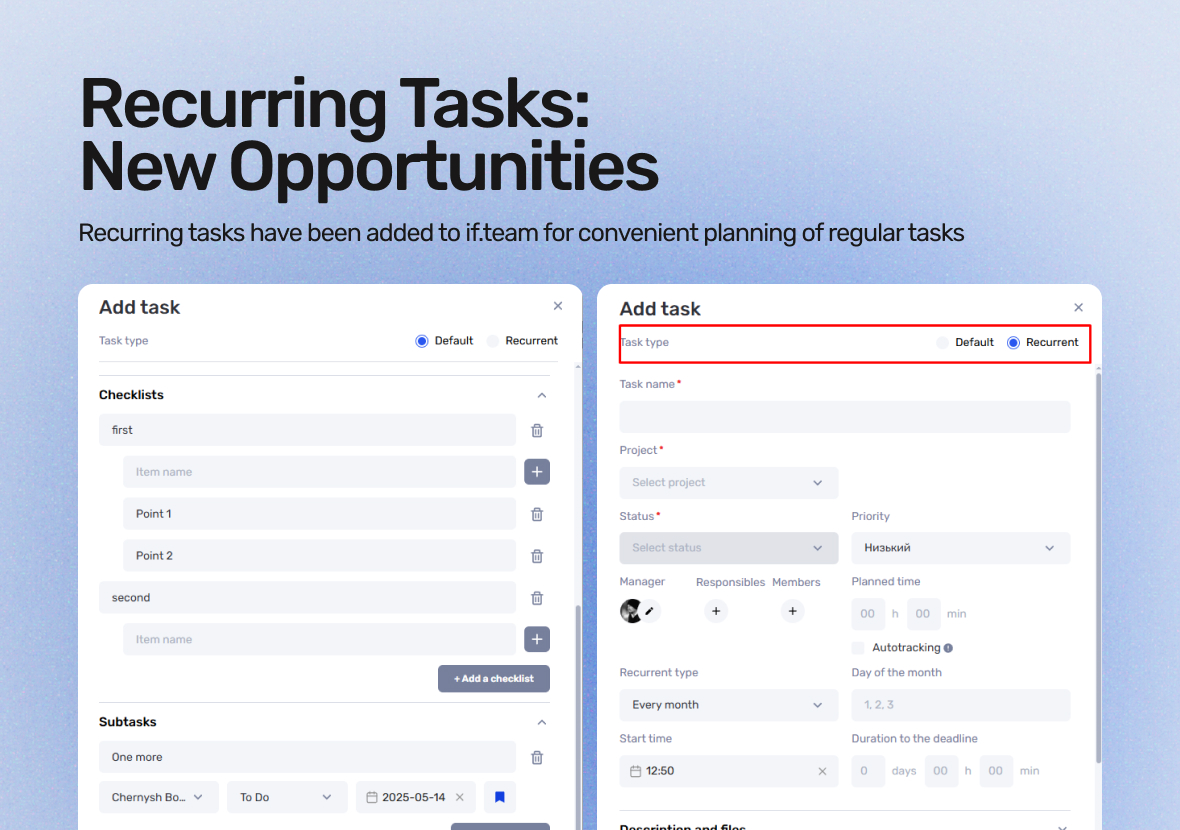1180x830 pixels.
Task: Open the Select project dropdown
Action: 728,482
